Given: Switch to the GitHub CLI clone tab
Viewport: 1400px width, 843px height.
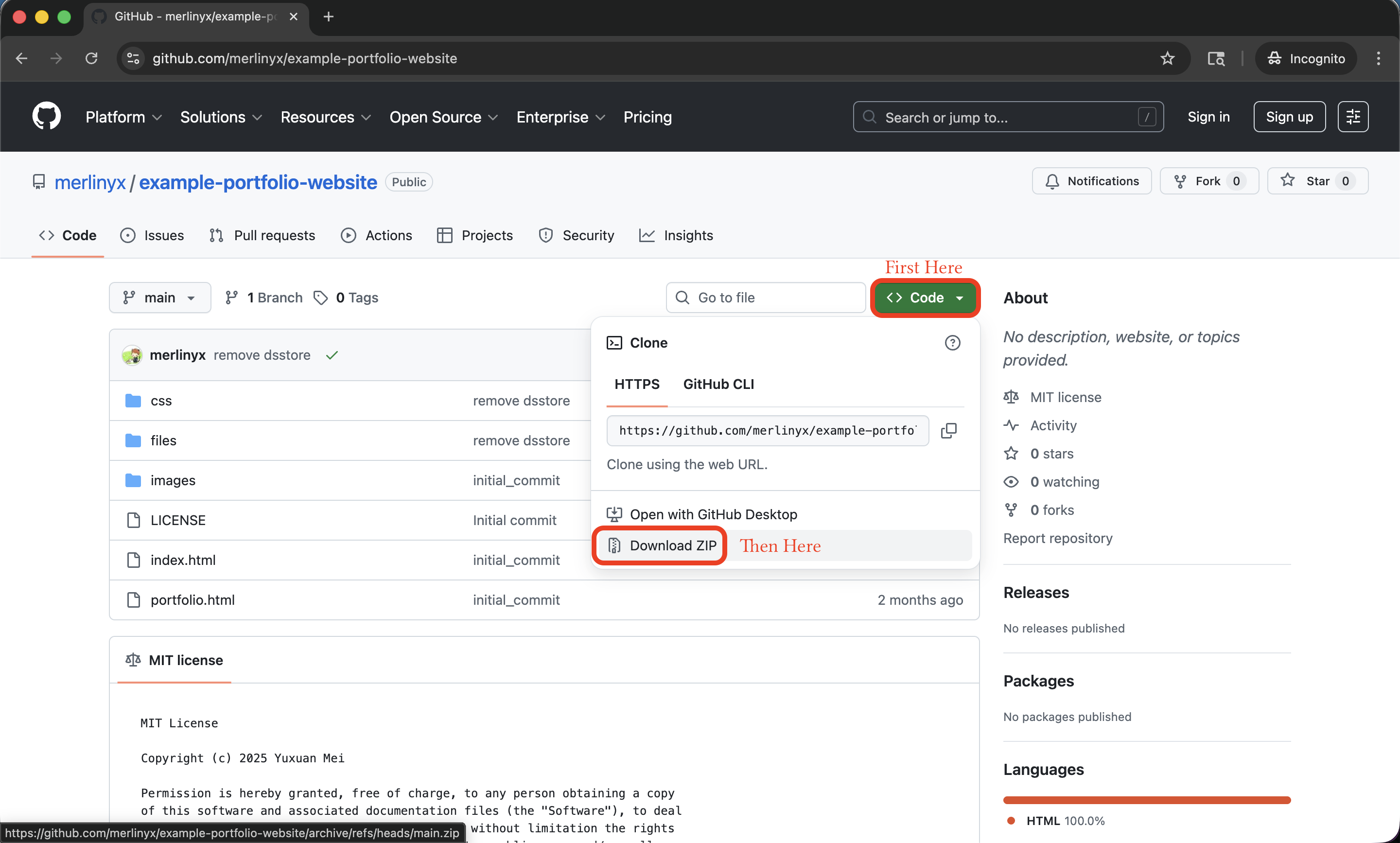Looking at the screenshot, I should [718, 384].
